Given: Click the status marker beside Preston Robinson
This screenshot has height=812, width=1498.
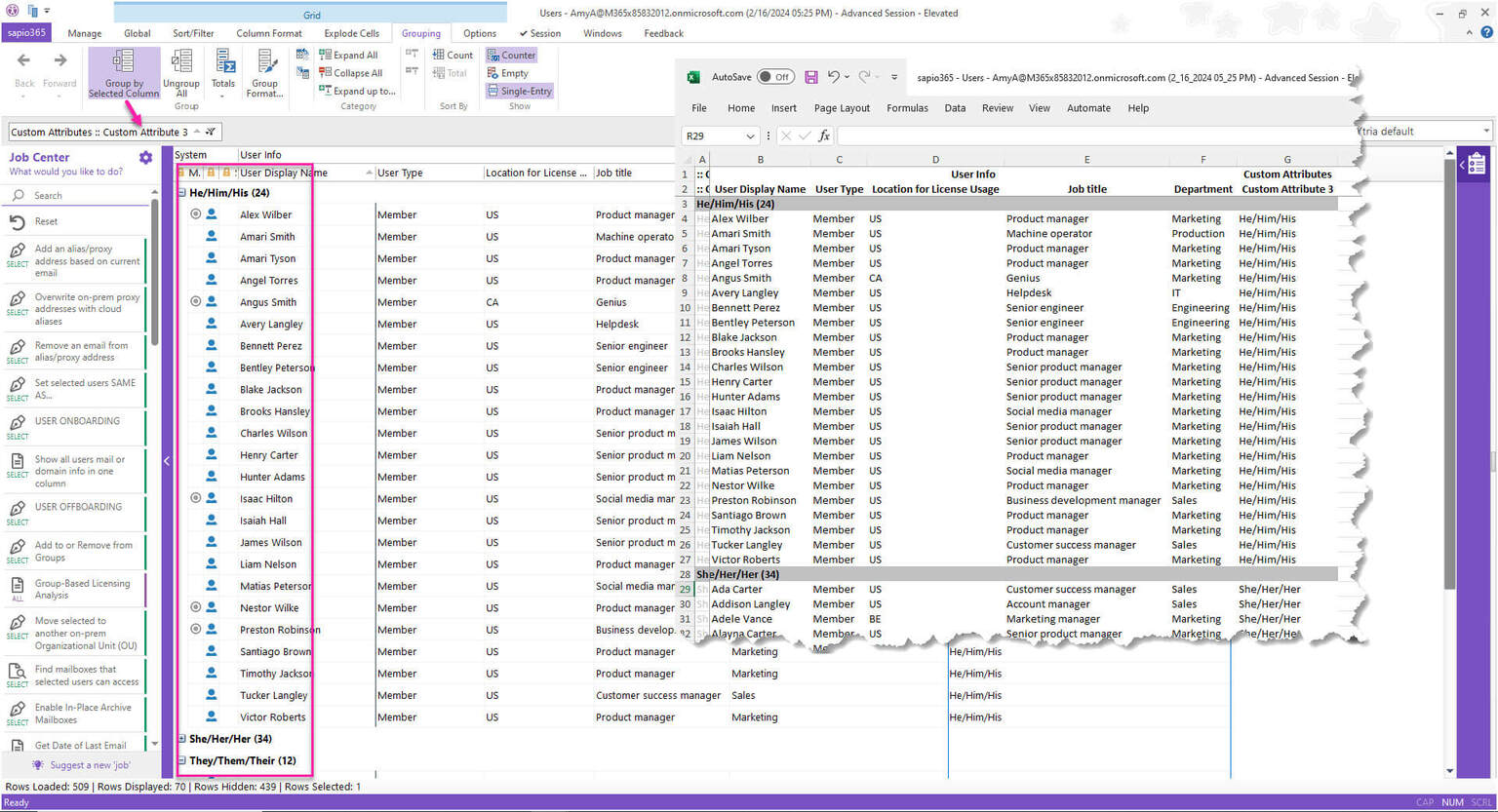Looking at the screenshot, I should [195, 629].
